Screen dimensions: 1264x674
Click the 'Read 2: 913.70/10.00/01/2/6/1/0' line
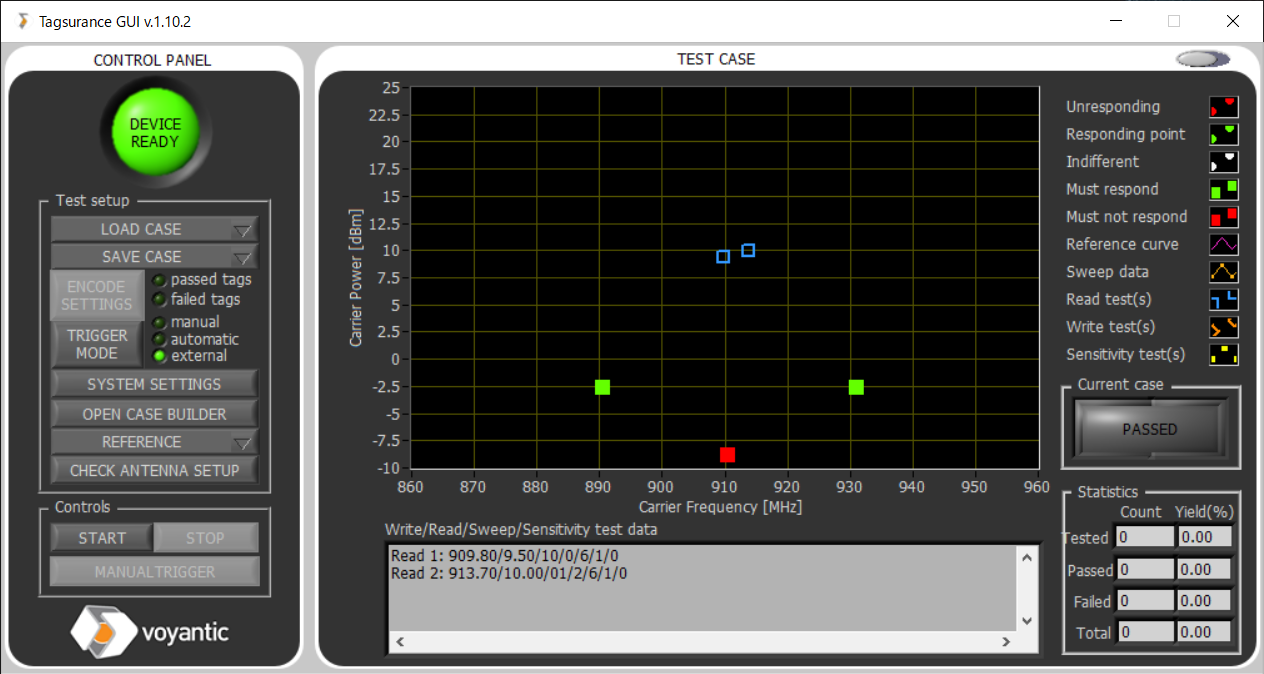[x=511, y=573]
